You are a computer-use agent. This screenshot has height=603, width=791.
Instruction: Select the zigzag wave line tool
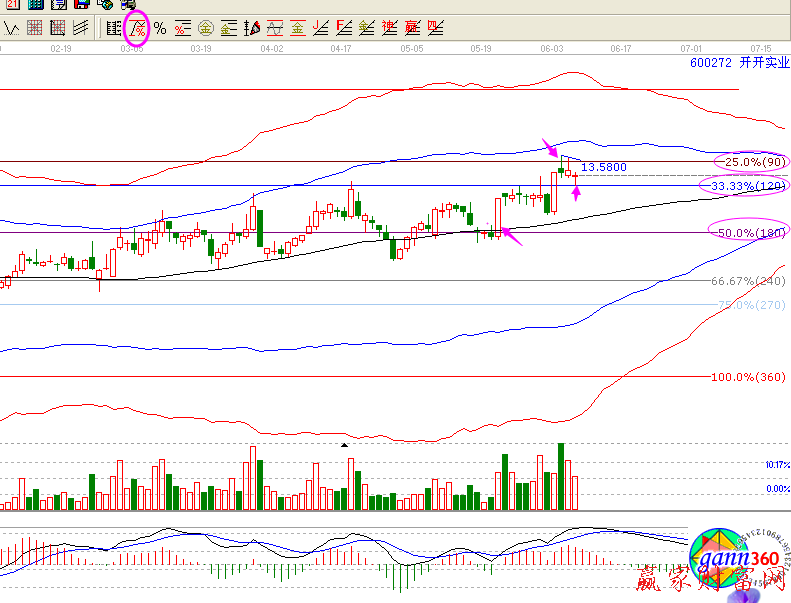pos(12,28)
